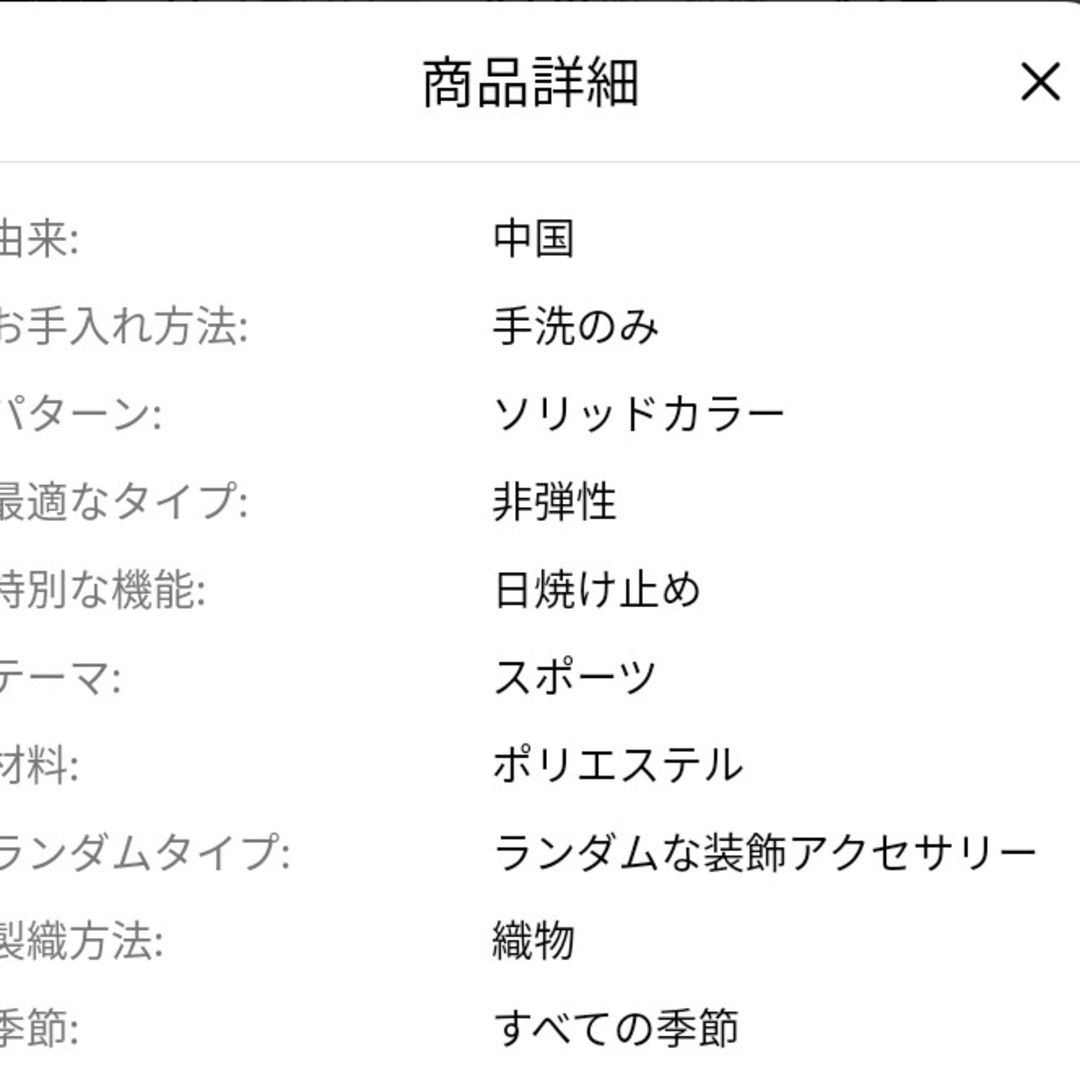Image resolution: width=1080 pixels, height=1080 pixels.
Task: Click the 商品詳細 dialog title
Action: click(x=530, y=83)
